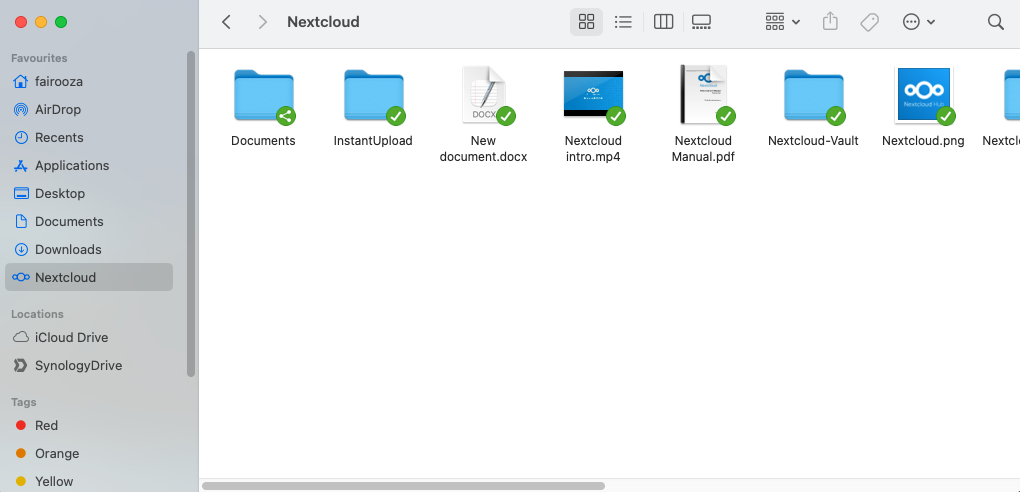Open SynologyDrive location
This screenshot has height=492, width=1020.
89,366
